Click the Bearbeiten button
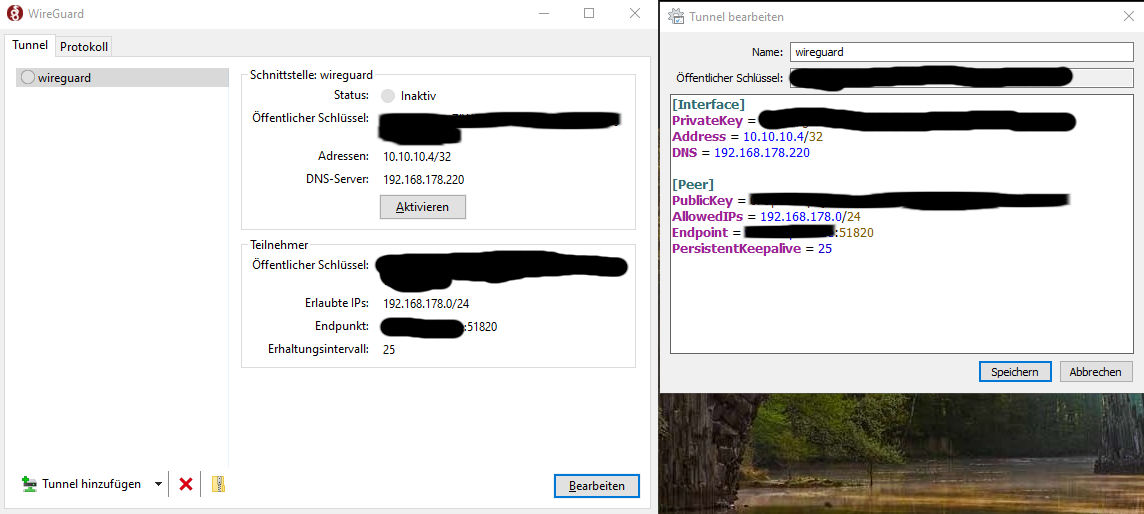 pyautogui.click(x=597, y=486)
